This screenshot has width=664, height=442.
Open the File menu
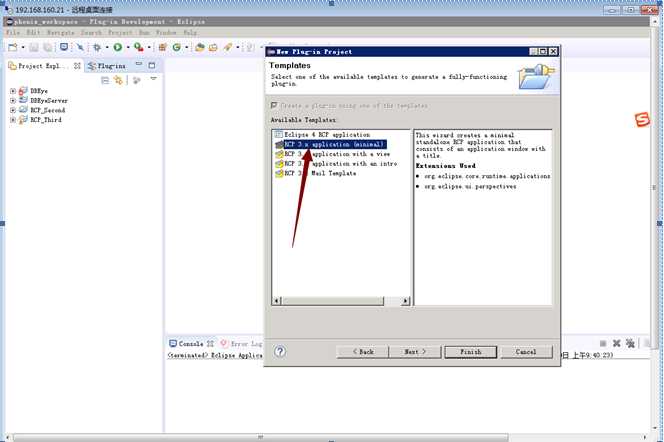pyautogui.click(x=13, y=33)
